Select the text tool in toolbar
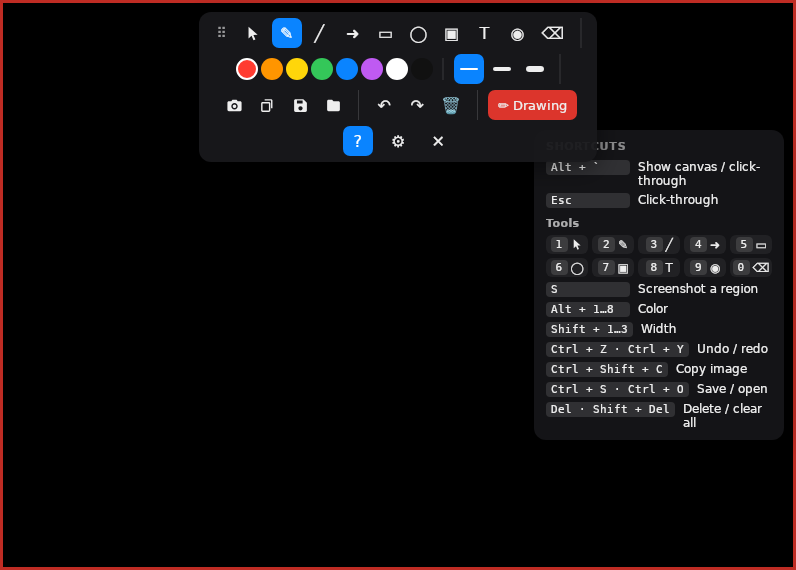 point(484,33)
